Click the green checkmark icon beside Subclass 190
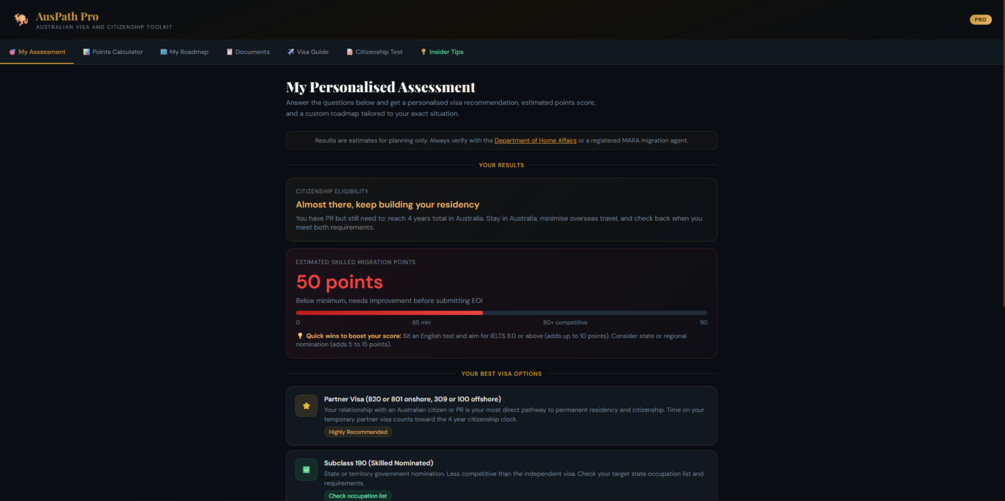The image size is (1005, 501). coord(306,470)
